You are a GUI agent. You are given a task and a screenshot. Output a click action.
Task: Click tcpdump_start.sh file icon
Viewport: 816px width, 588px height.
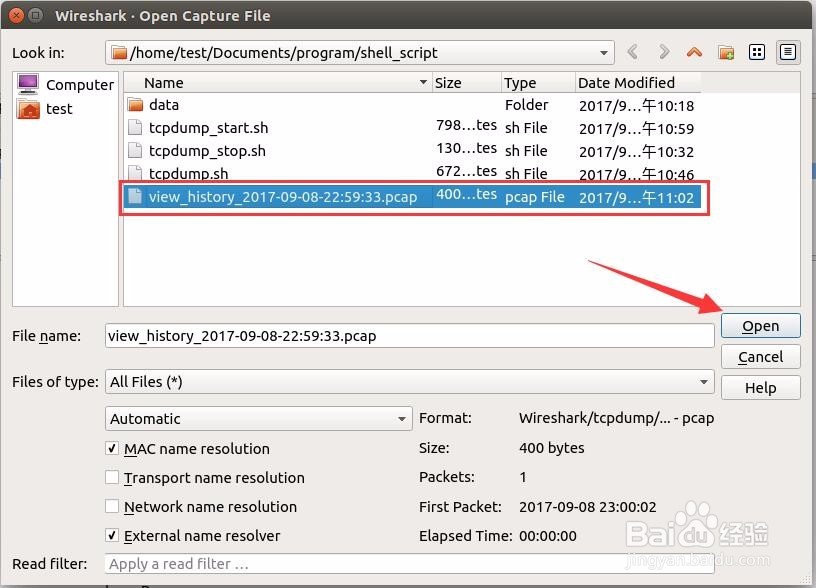click(135, 127)
